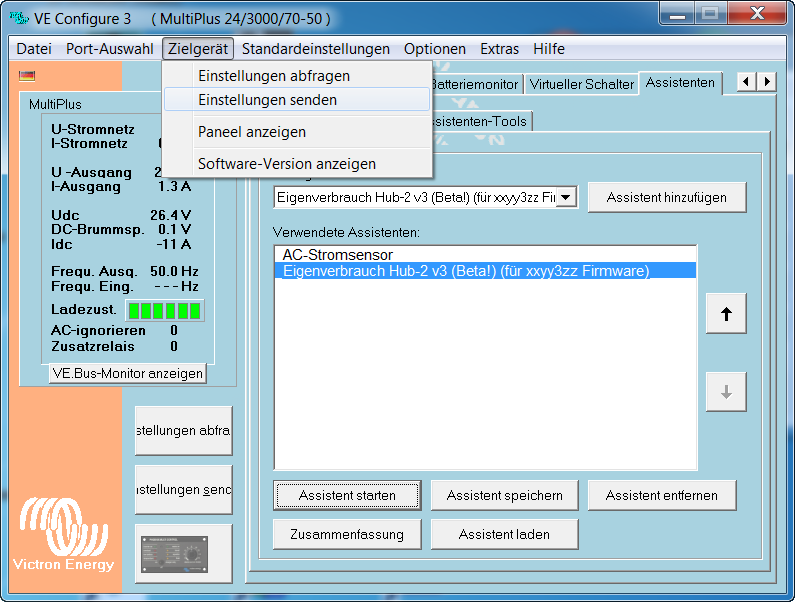The width and height of the screenshot is (795, 602).
Task: Select Paneel anzeigen menu entry
Action: pos(252,132)
